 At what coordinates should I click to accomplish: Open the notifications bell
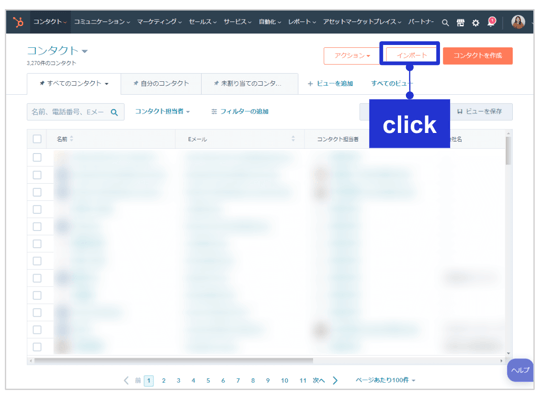click(491, 22)
